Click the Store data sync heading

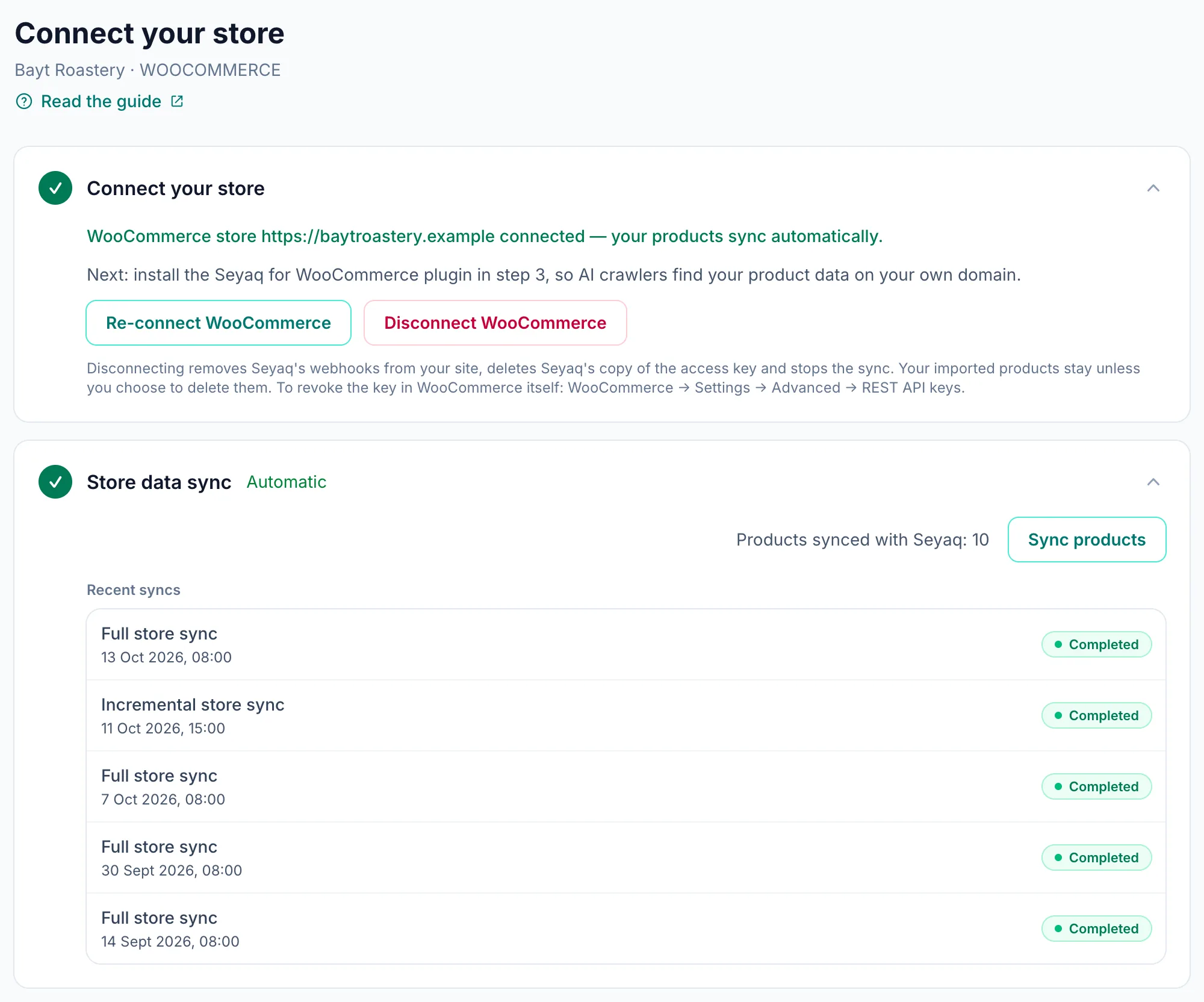point(159,482)
